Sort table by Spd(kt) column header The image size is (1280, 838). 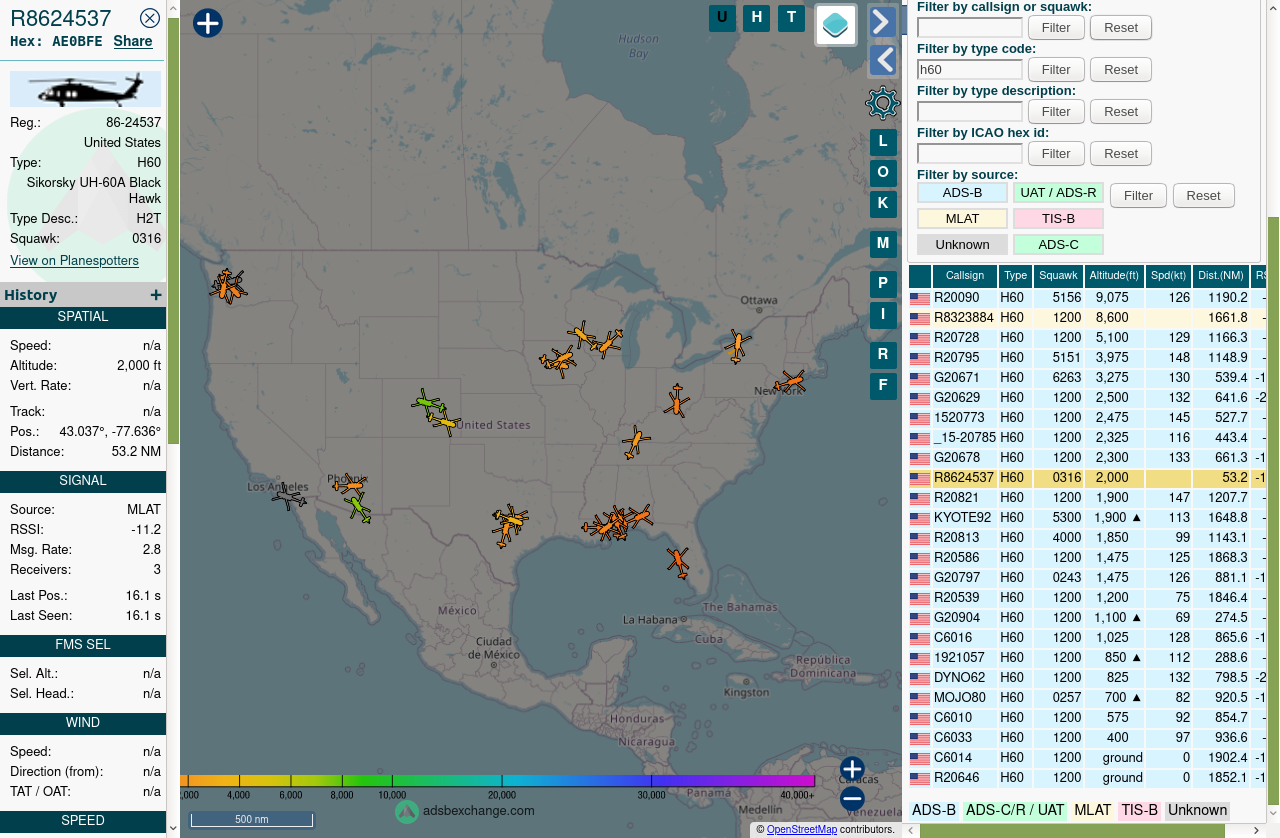point(1168,276)
